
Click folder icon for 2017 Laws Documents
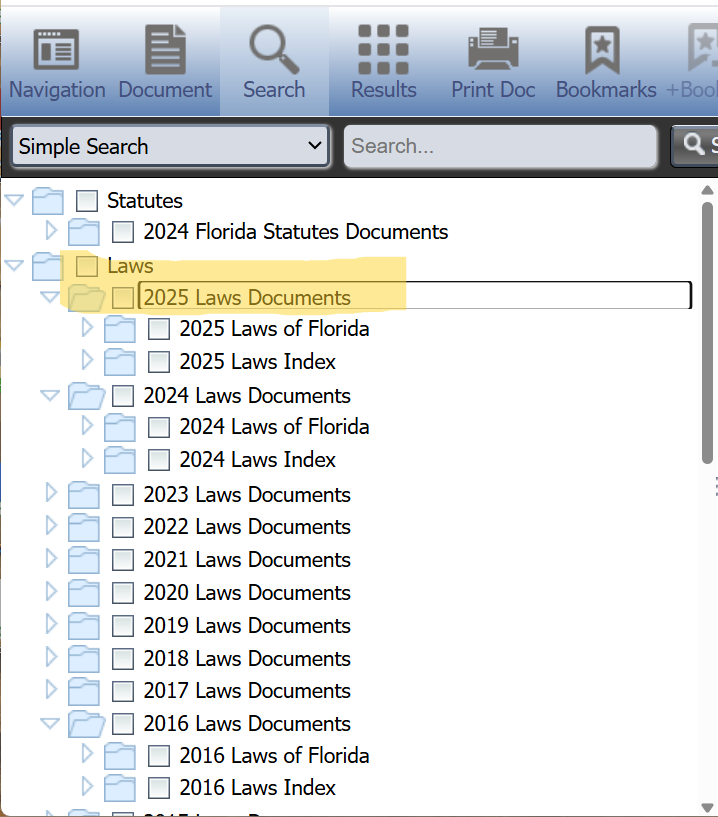(x=83, y=691)
